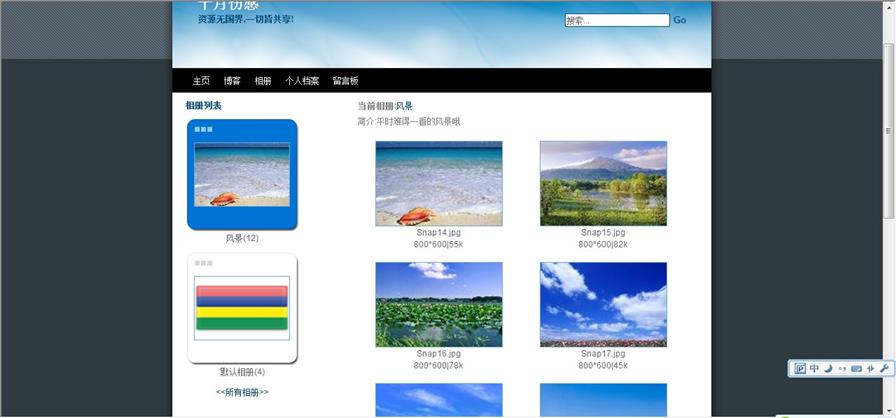This screenshot has width=896, height=418.
Task: Open the Snap15.jpg mountain lake thumbnail
Action: [603, 183]
